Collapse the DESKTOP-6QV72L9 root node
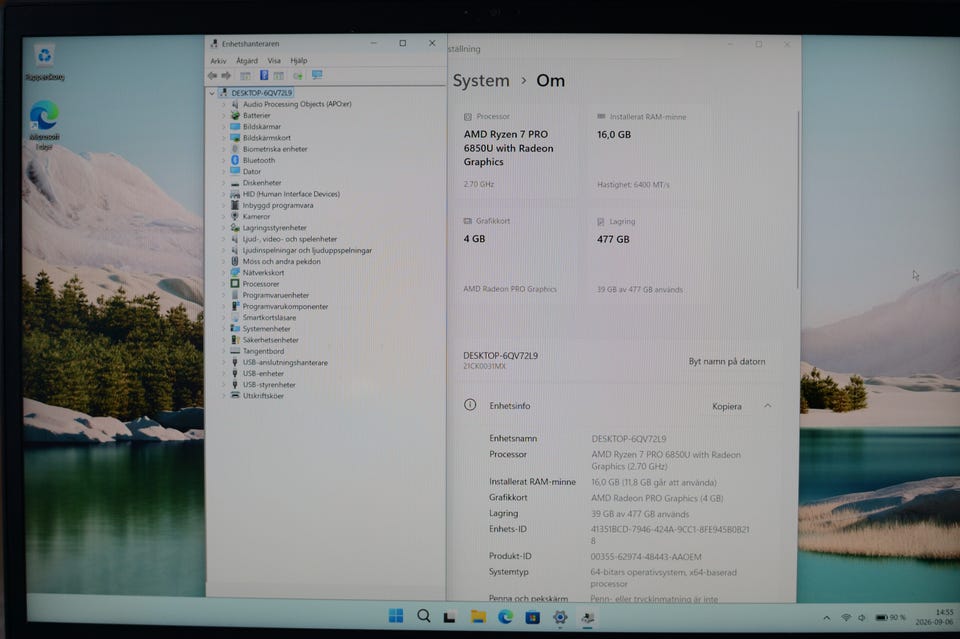Viewport: 960px width, 639px height. 212,93
